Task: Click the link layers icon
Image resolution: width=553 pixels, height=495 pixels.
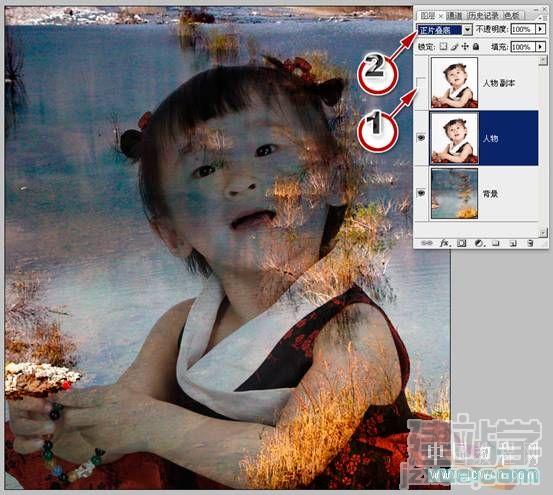Action: (427, 243)
